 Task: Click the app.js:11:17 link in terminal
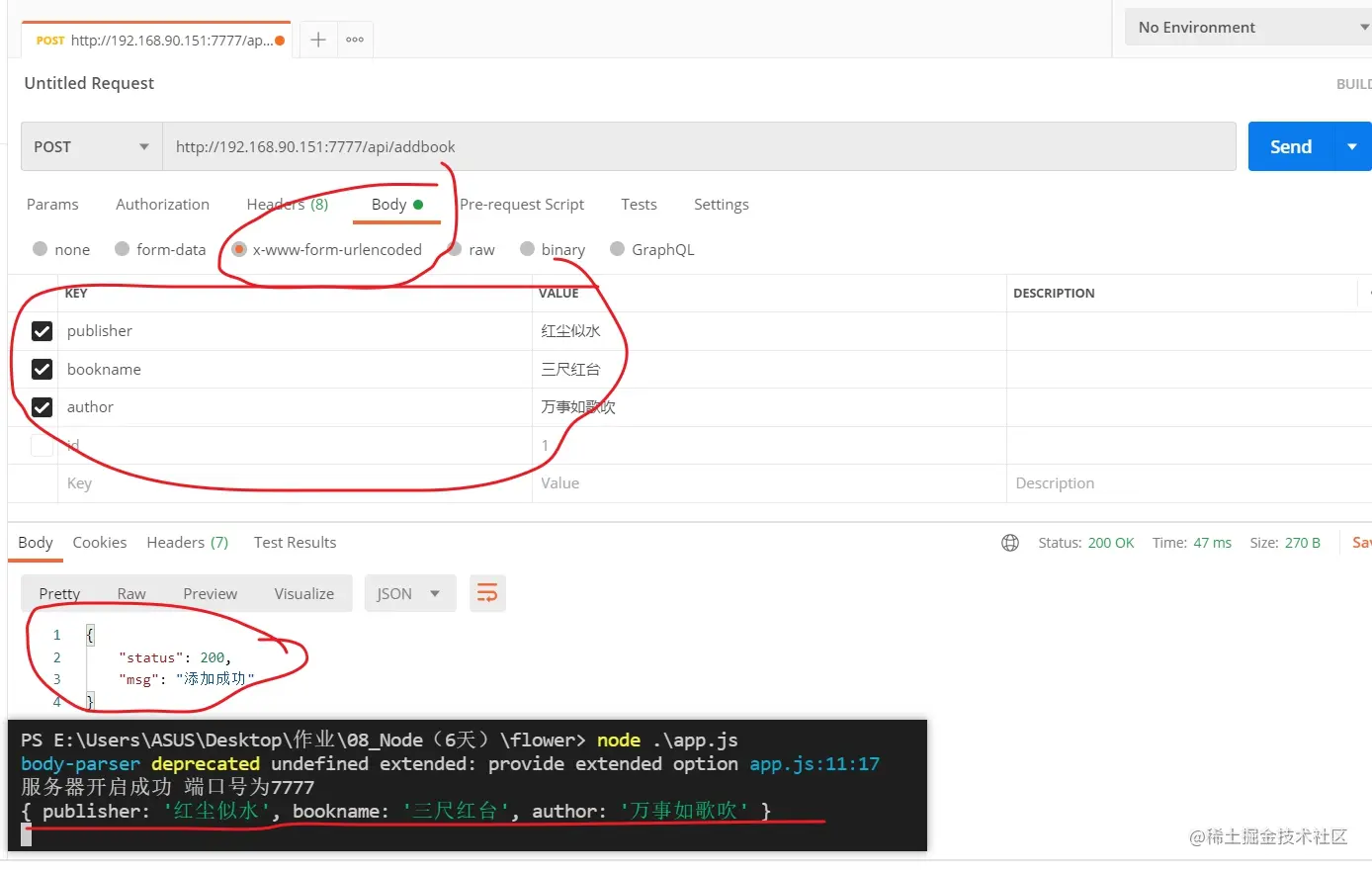click(815, 763)
